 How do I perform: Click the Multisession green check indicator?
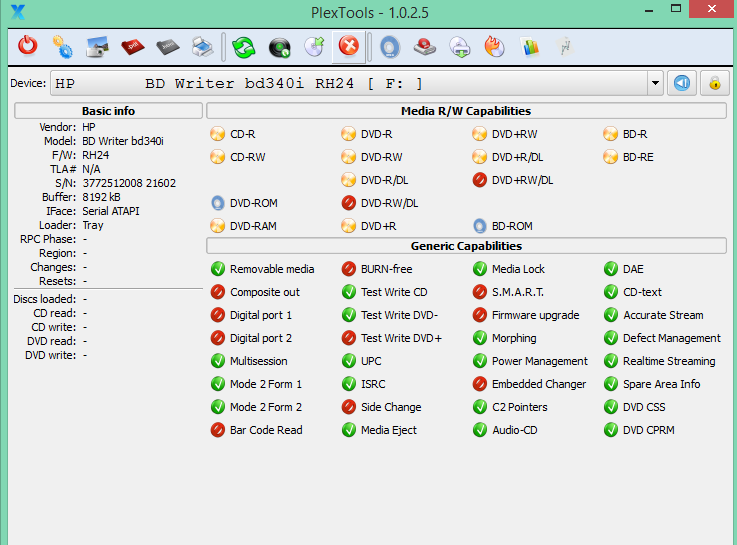pyautogui.click(x=218, y=361)
